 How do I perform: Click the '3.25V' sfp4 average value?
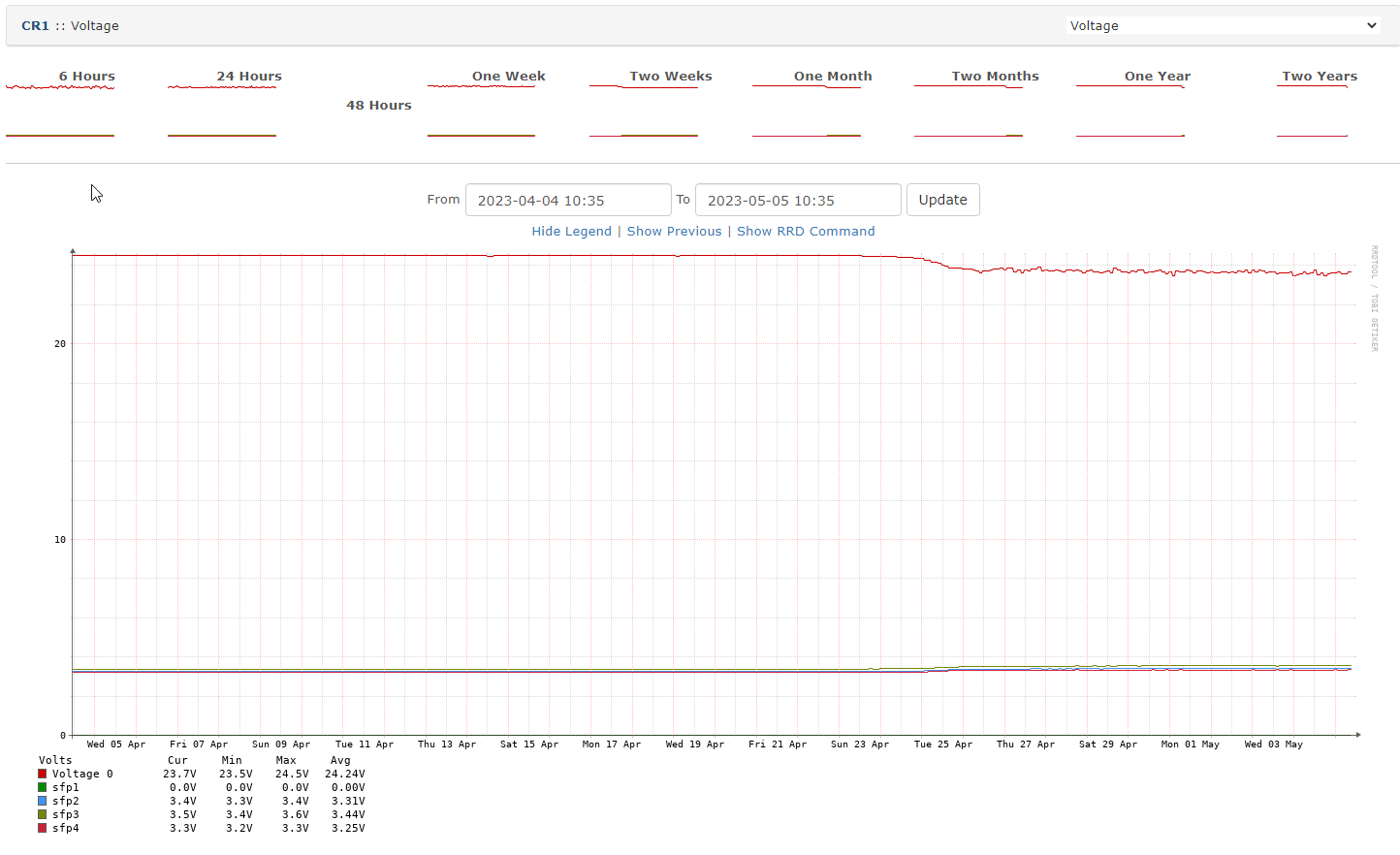tap(348, 828)
